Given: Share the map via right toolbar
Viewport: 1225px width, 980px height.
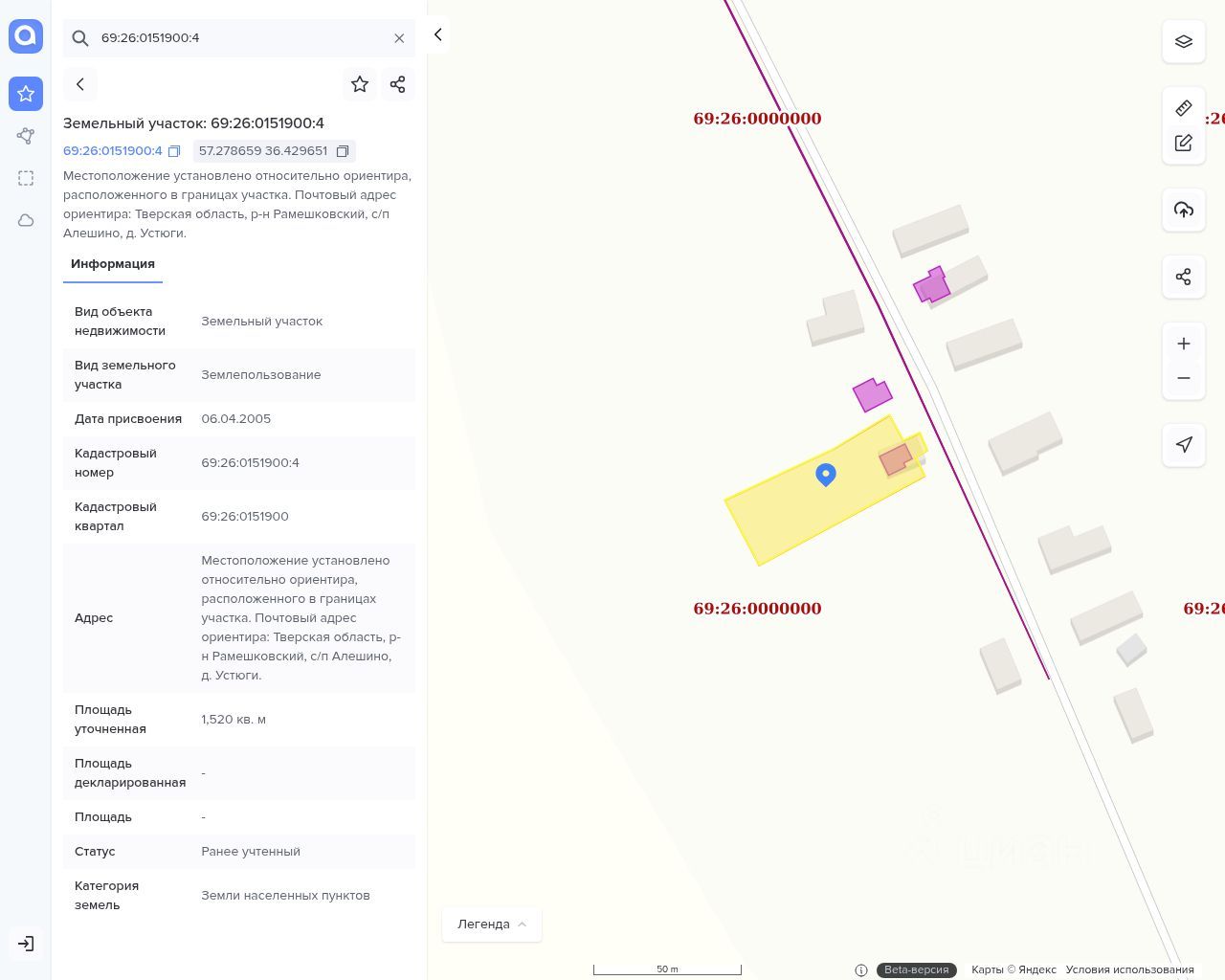Looking at the screenshot, I should coord(1184,278).
